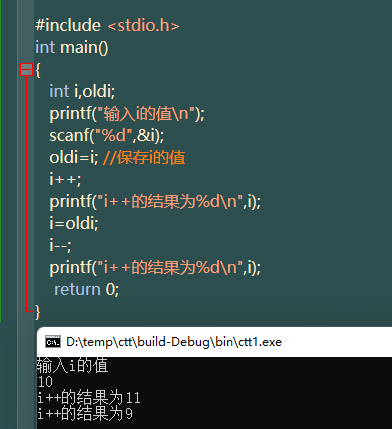Viewport: 392px width, 429px height.
Task: Click the return 0; statement
Action: click(x=87, y=289)
